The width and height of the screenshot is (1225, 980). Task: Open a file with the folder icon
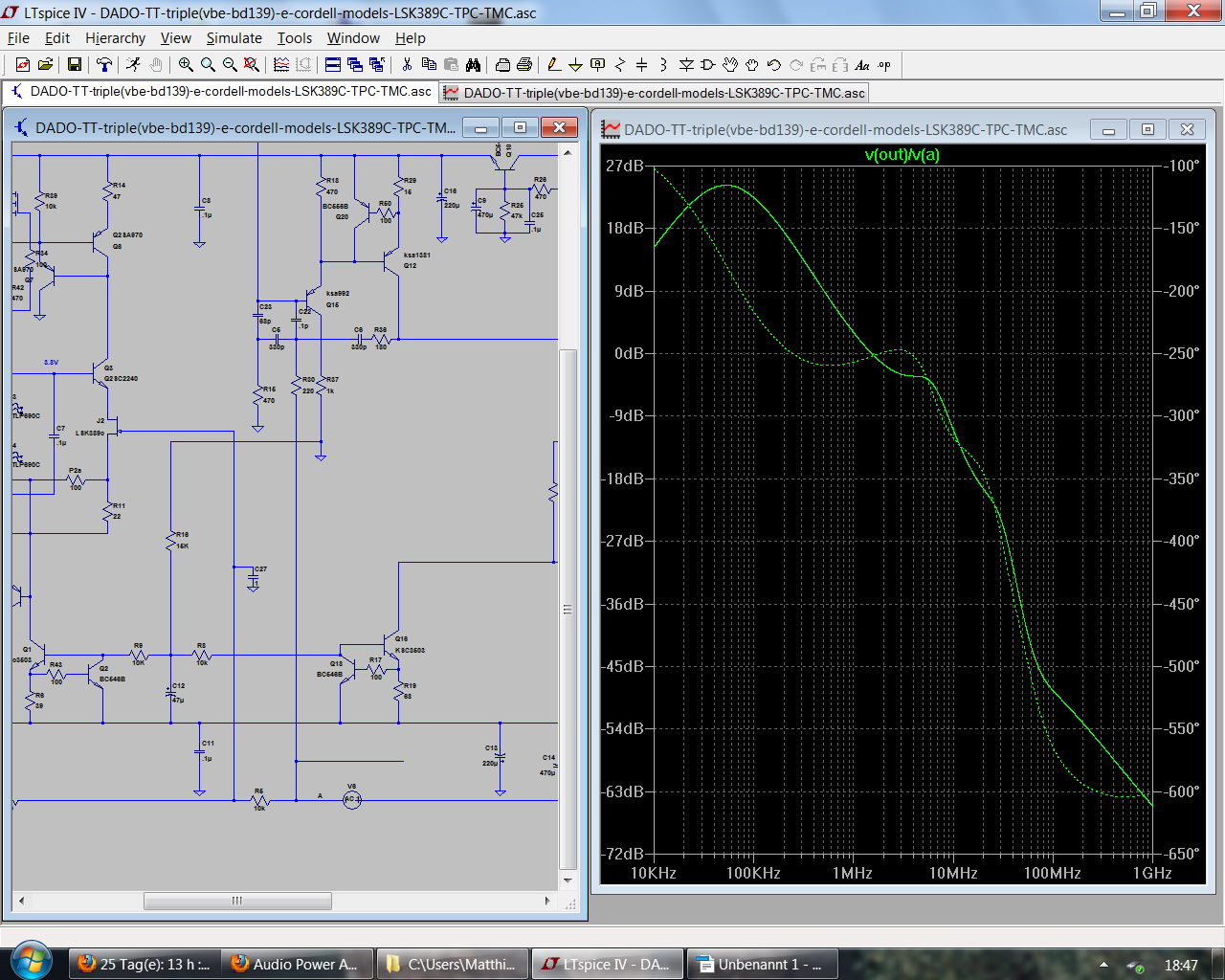[x=45, y=64]
